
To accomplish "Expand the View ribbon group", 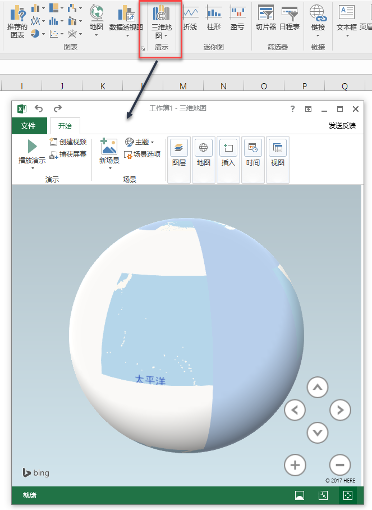I will coord(278,160).
